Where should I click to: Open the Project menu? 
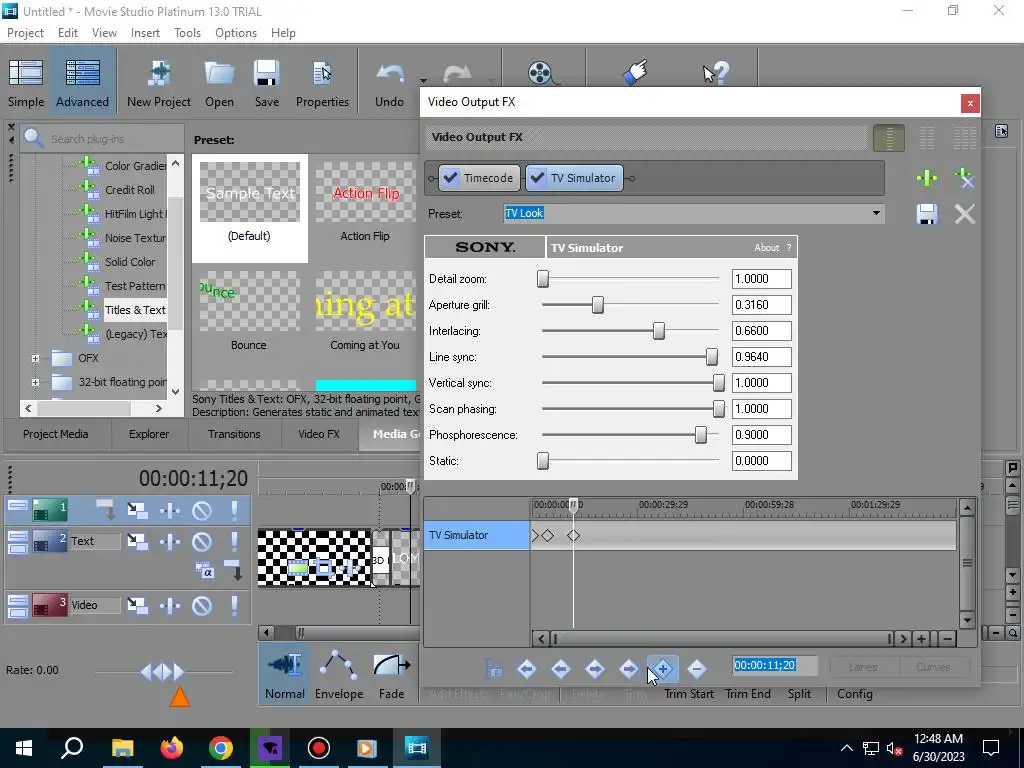[25, 33]
